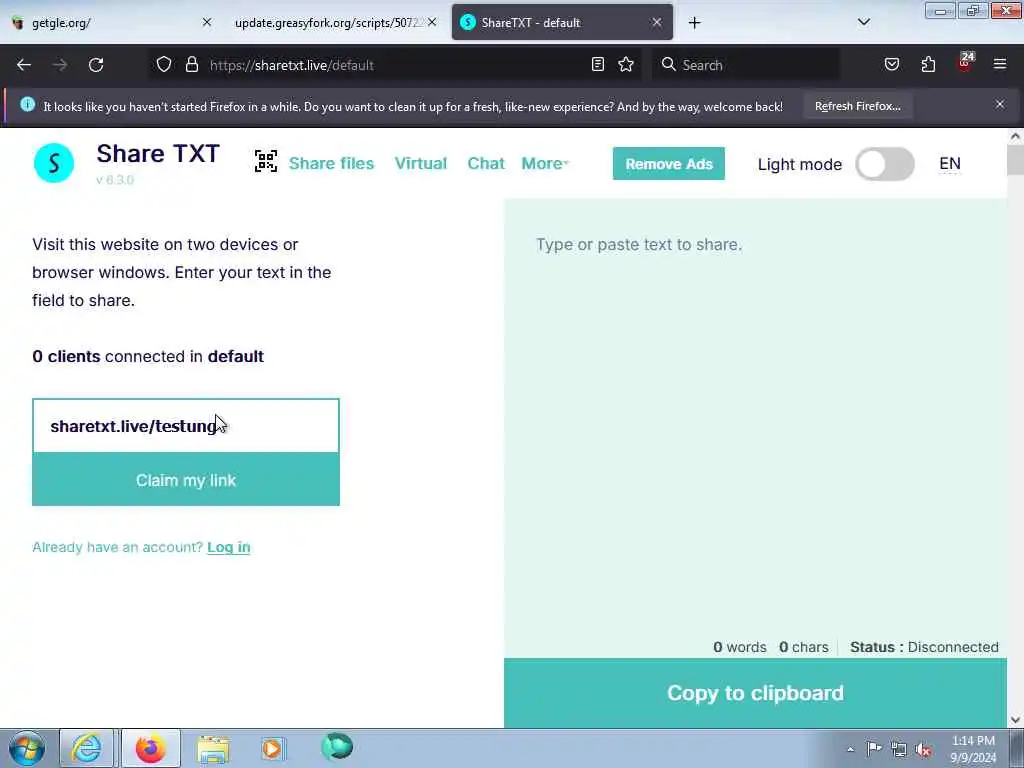
Task: Click the browser back arrow
Action: pyautogui.click(x=24, y=65)
